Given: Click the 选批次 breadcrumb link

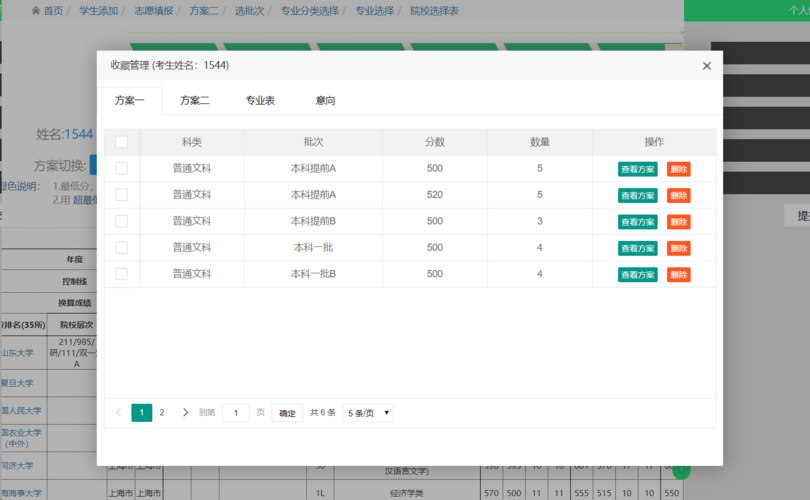Looking at the screenshot, I should (x=250, y=10).
